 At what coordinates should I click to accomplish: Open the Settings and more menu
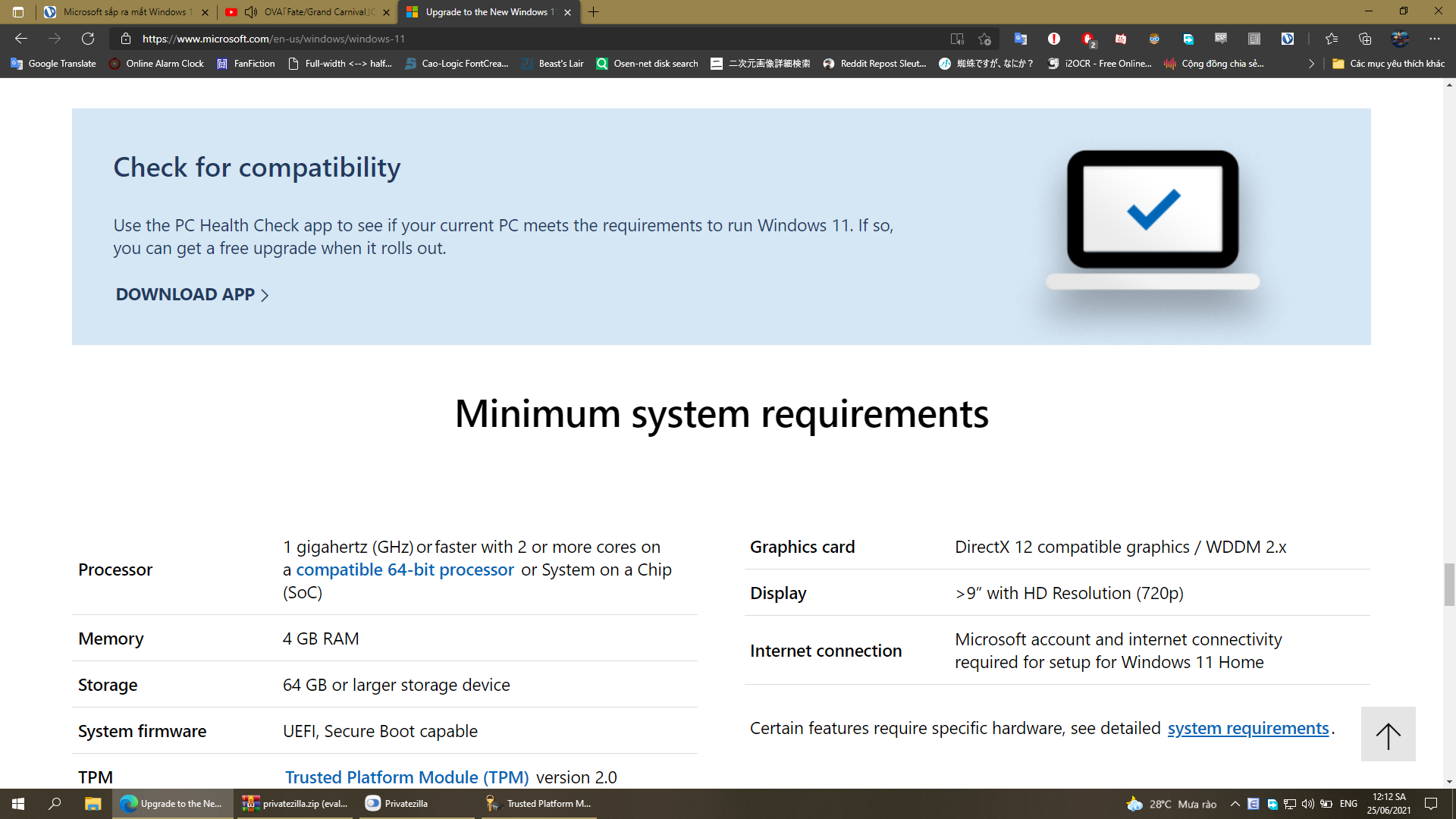tap(1434, 39)
